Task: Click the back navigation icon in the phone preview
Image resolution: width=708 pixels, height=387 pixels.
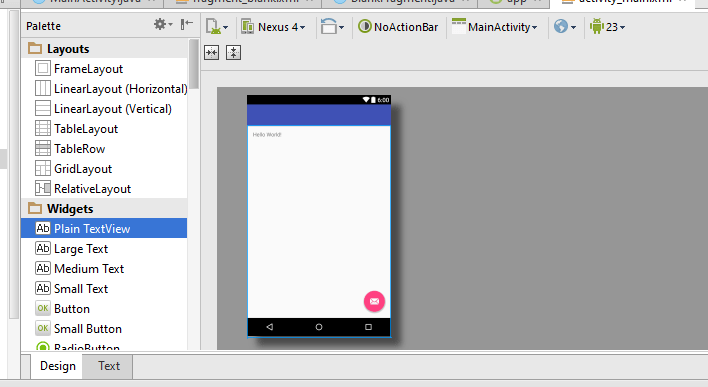Action: coord(270,326)
